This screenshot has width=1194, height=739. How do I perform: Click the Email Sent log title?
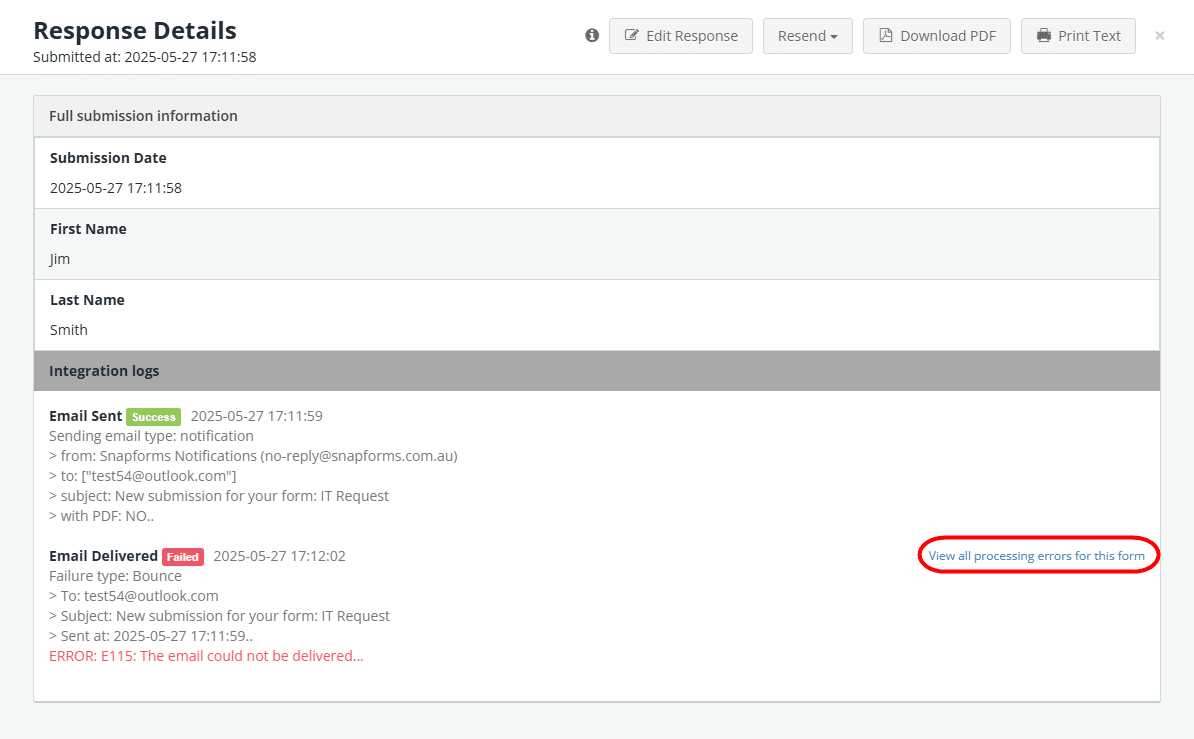coord(85,416)
